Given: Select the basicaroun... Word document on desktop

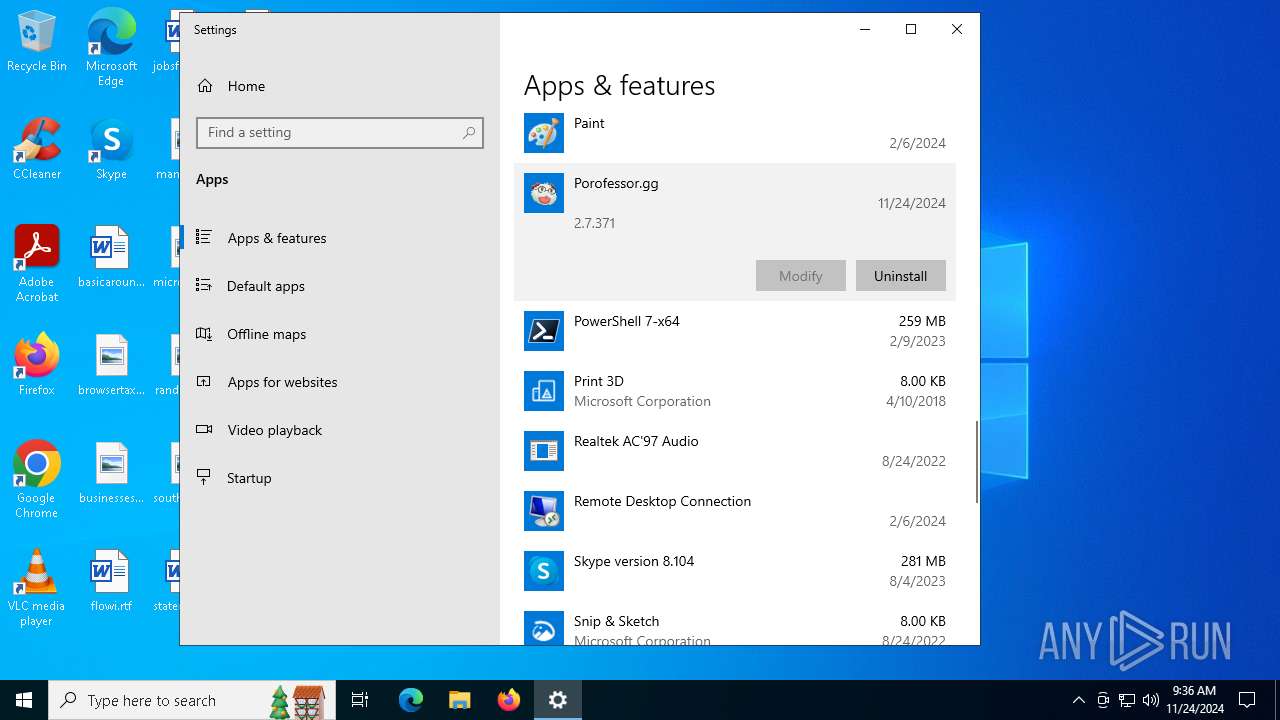Looking at the screenshot, I should [111, 257].
